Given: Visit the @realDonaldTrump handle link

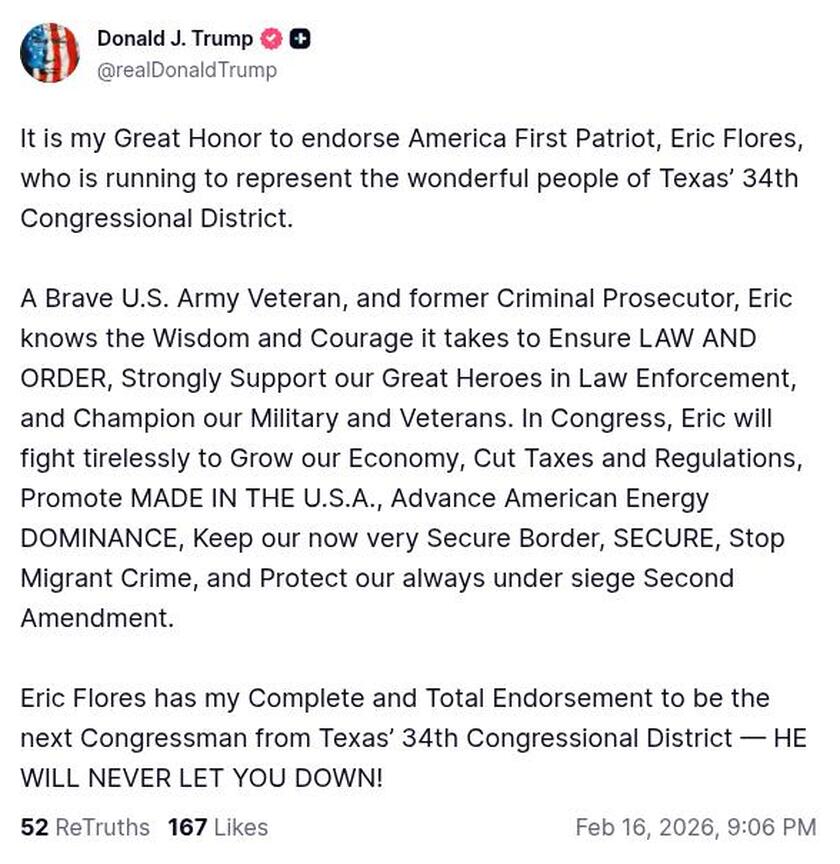Looking at the screenshot, I should click(187, 70).
